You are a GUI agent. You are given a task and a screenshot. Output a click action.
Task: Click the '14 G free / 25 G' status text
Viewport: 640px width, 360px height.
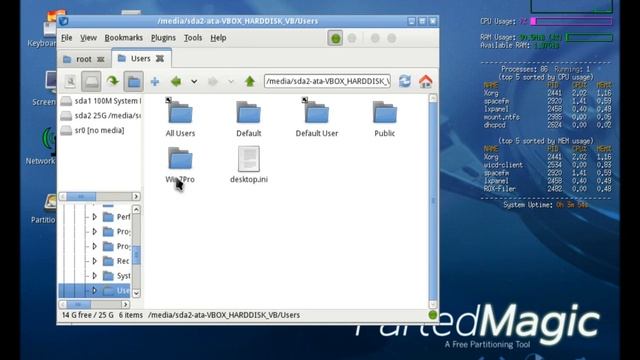[x=88, y=315]
